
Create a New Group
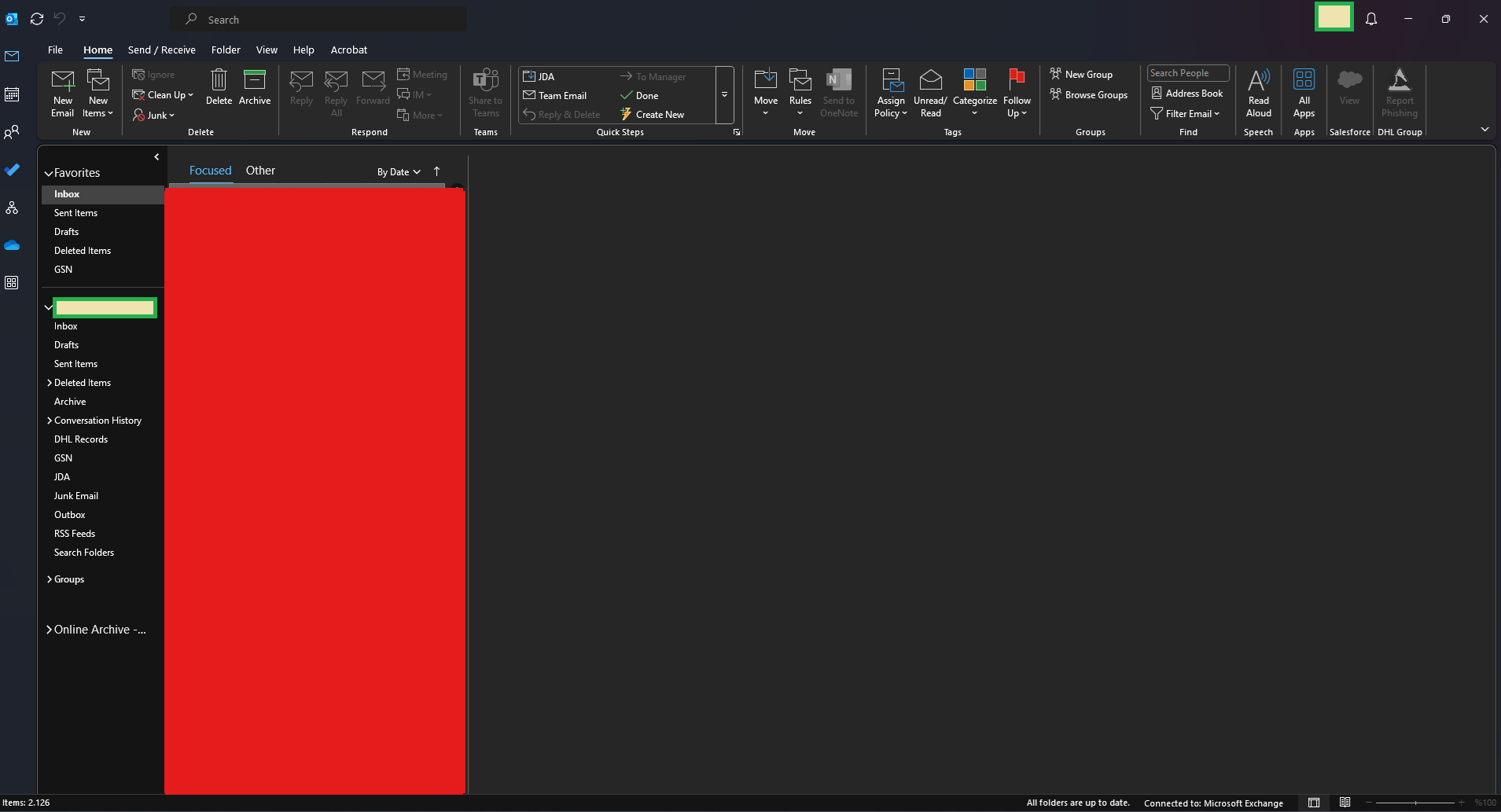(x=1081, y=75)
